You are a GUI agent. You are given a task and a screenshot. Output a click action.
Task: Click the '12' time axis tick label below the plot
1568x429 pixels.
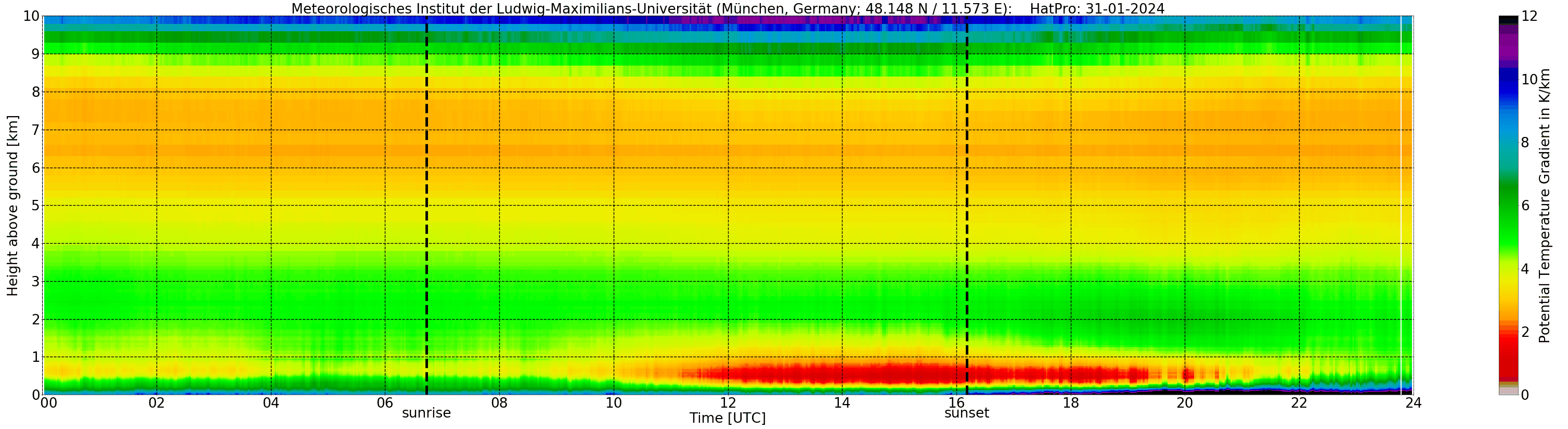(728, 403)
